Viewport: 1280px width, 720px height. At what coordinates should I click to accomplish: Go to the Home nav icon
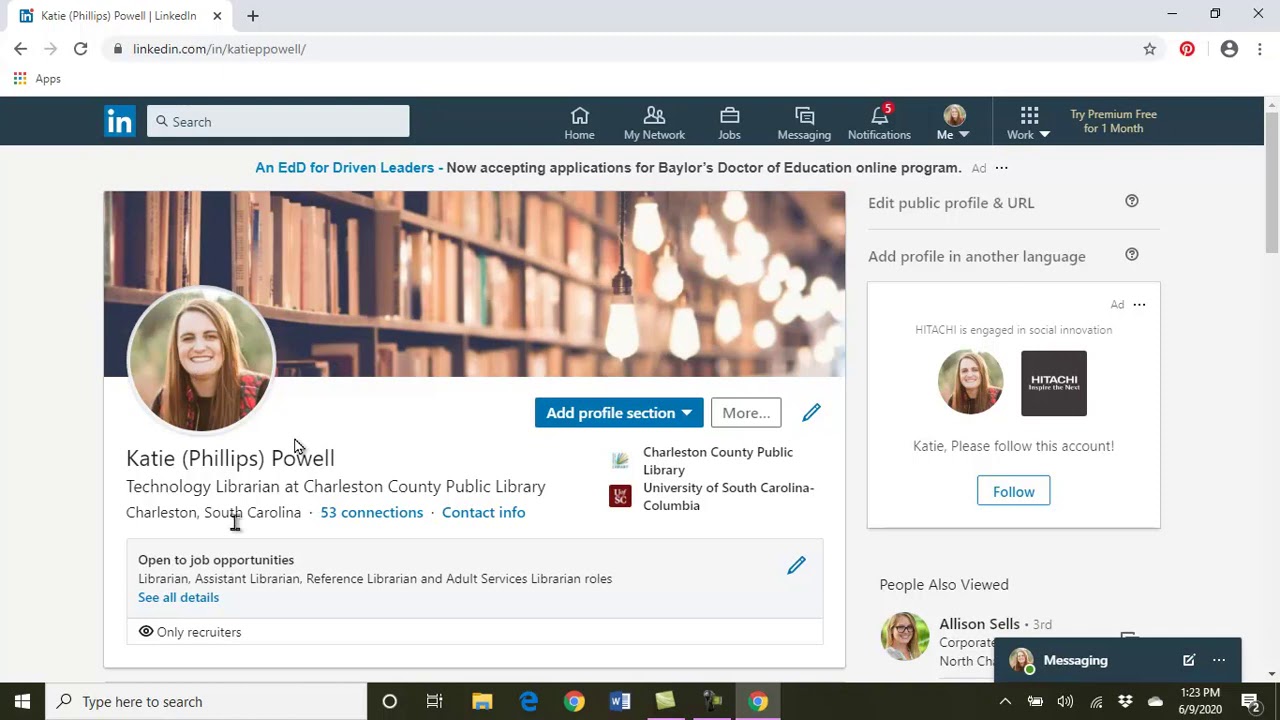tap(579, 123)
